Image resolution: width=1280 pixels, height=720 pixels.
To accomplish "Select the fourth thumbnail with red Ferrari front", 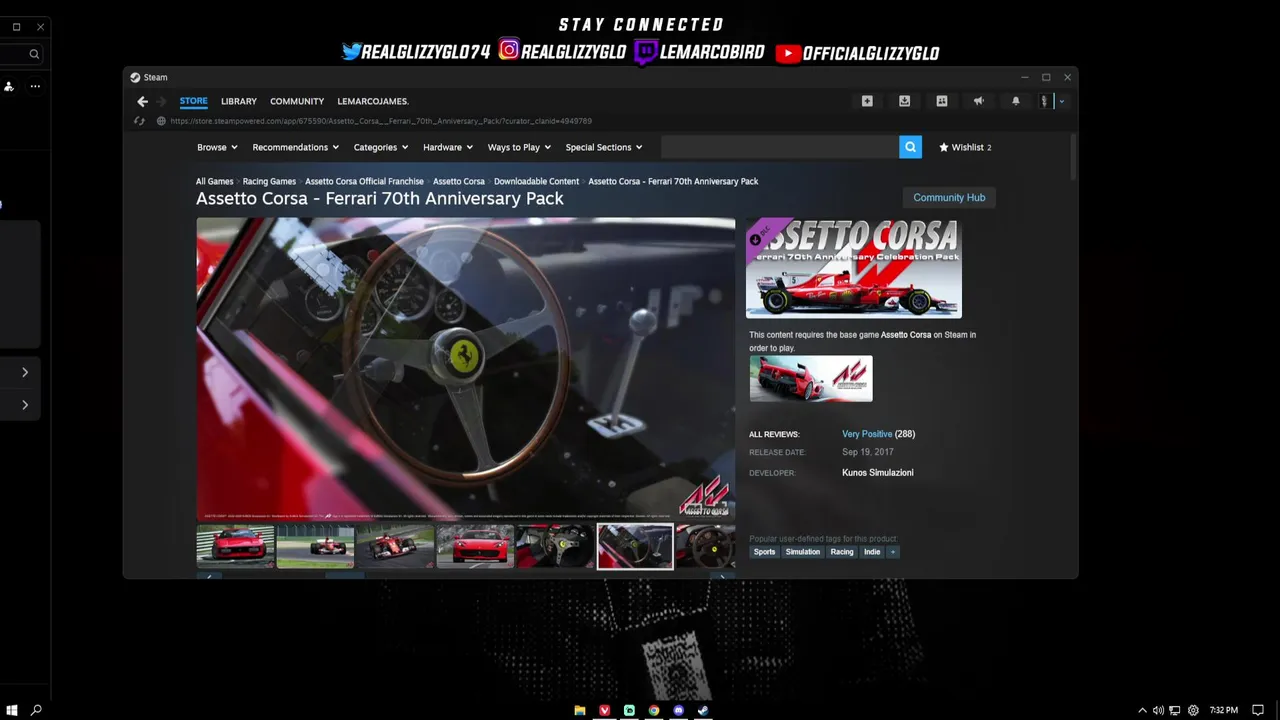I will tap(475, 546).
